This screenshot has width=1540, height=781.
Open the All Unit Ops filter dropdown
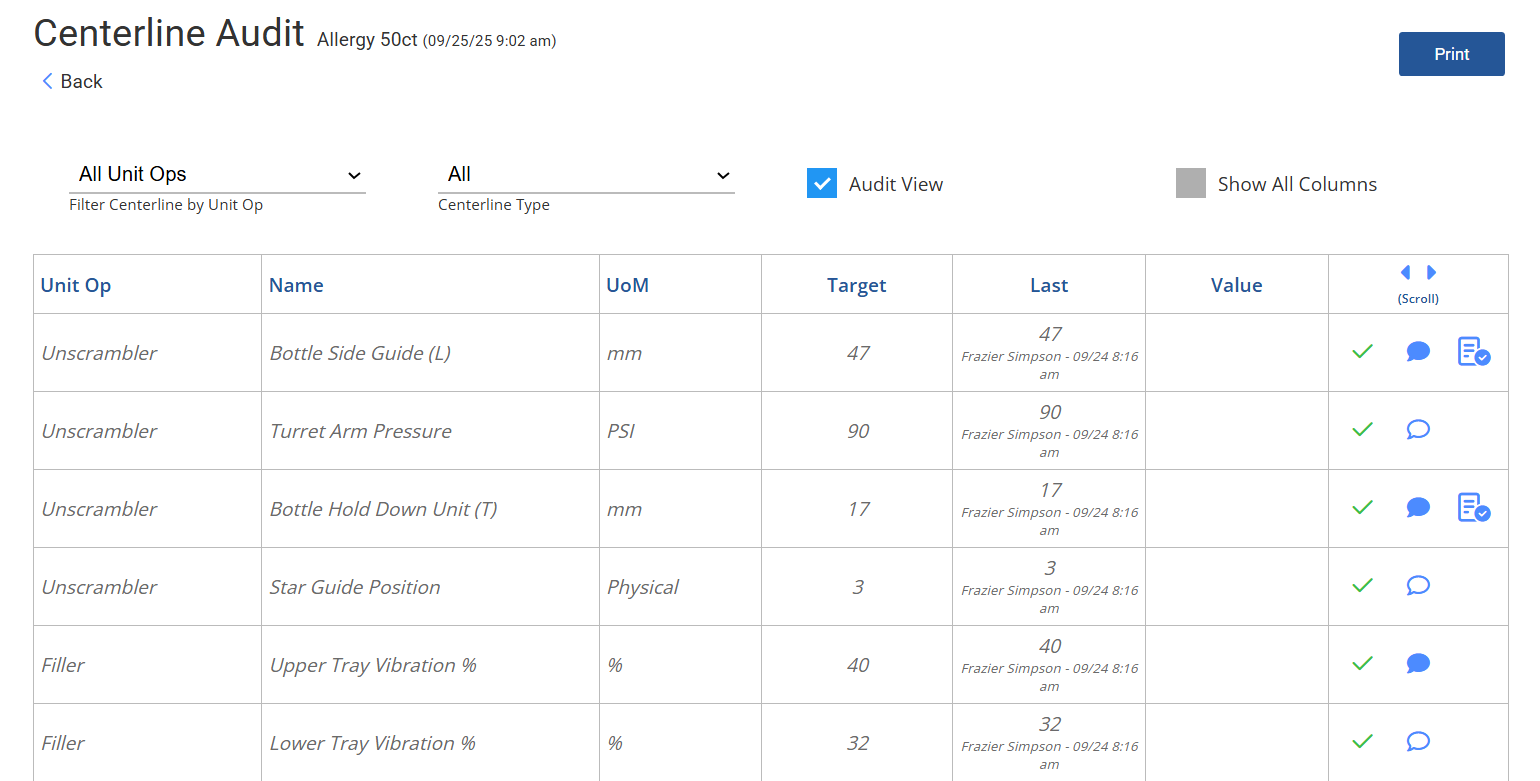[217, 175]
